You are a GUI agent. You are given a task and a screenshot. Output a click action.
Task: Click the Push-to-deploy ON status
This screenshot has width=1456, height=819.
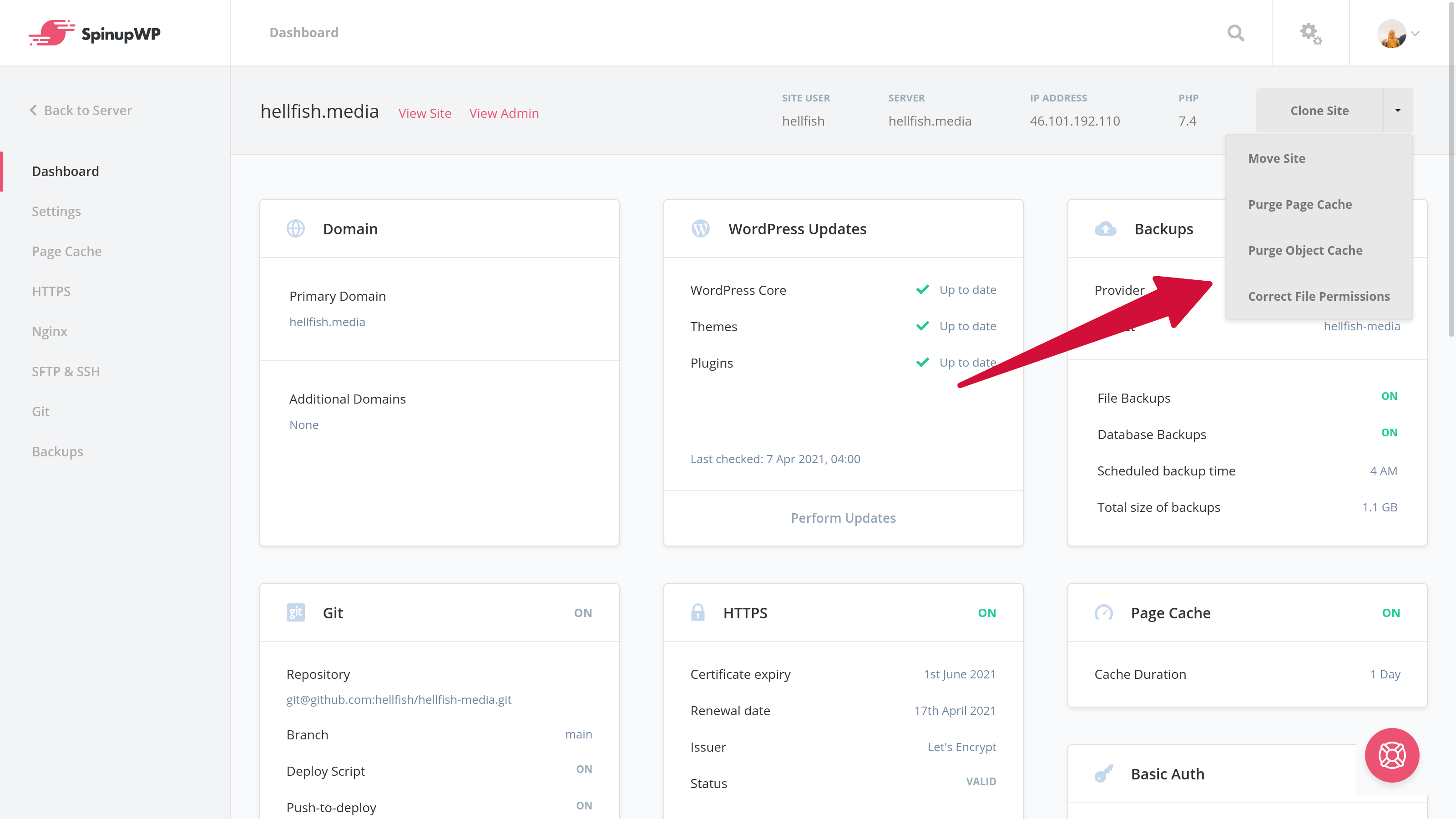[584, 805]
